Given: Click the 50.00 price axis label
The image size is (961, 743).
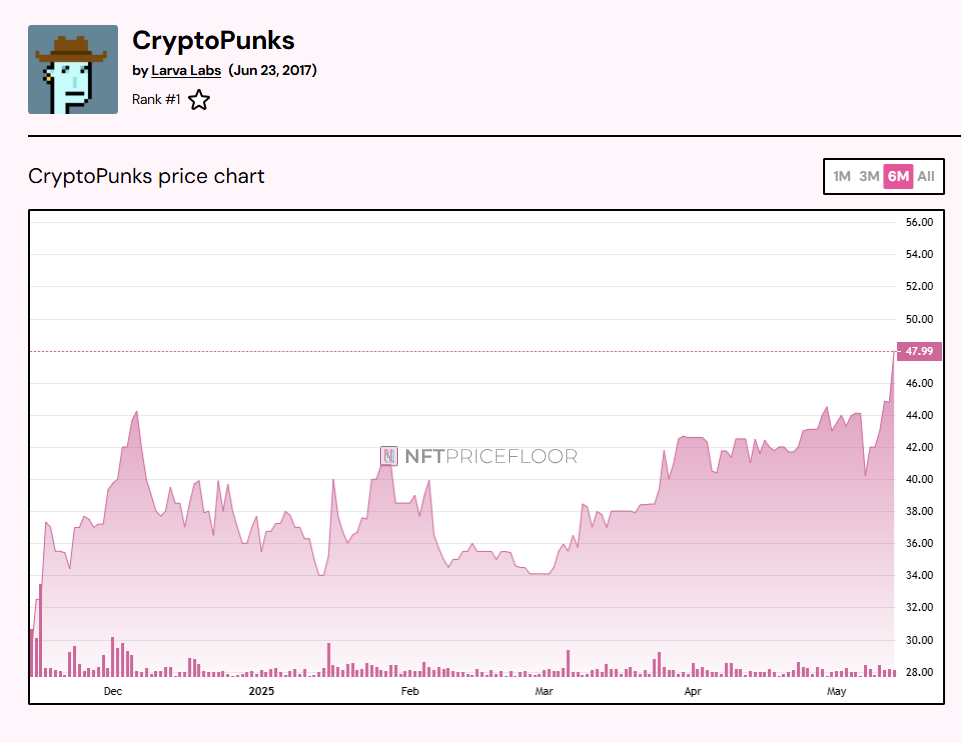Looking at the screenshot, I should (919, 319).
